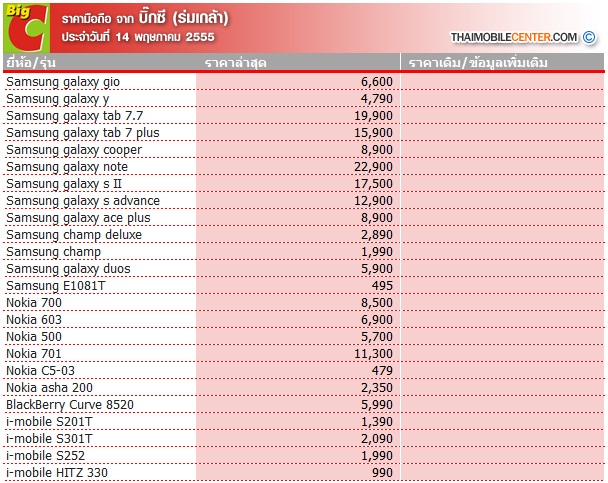Click the copyright symbol beside THAIMOBILECENTER.COM
Image resolution: width=608 pixels, height=483 pixels.
(589, 37)
